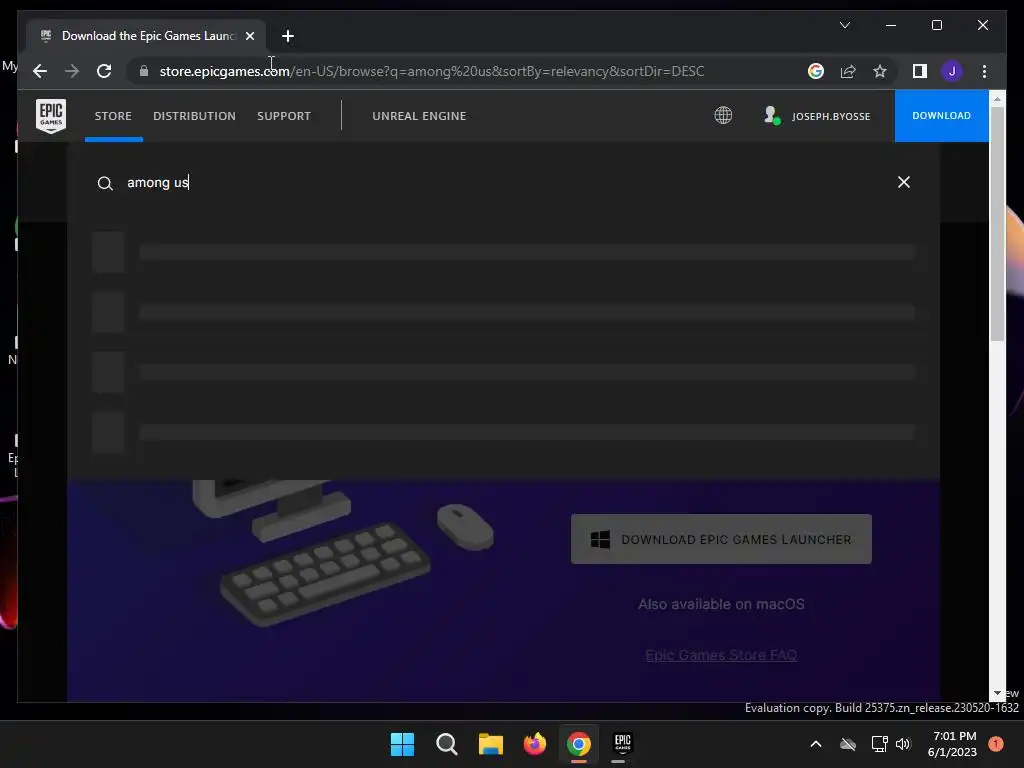Share this page icon
1024x768 pixels.
(x=848, y=71)
